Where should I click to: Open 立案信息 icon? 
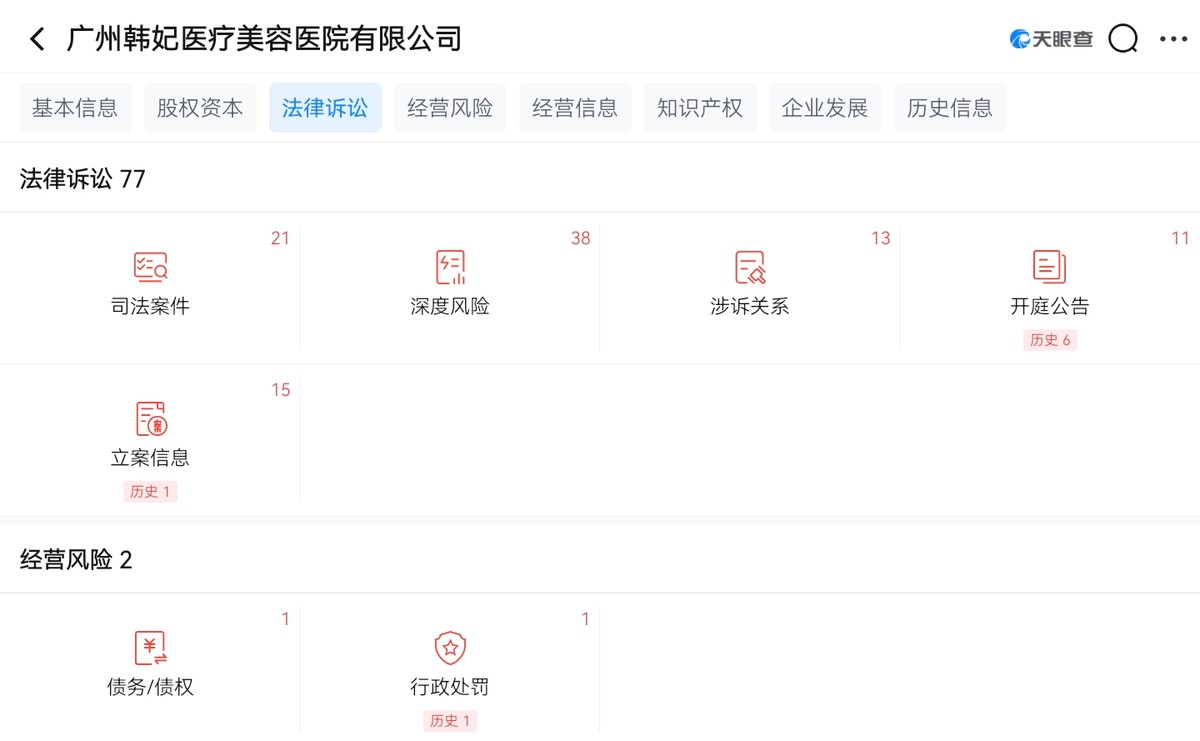(x=150, y=418)
